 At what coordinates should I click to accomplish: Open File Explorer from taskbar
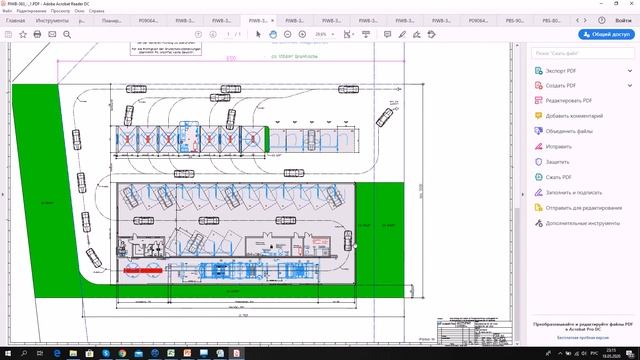click(73, 353)
